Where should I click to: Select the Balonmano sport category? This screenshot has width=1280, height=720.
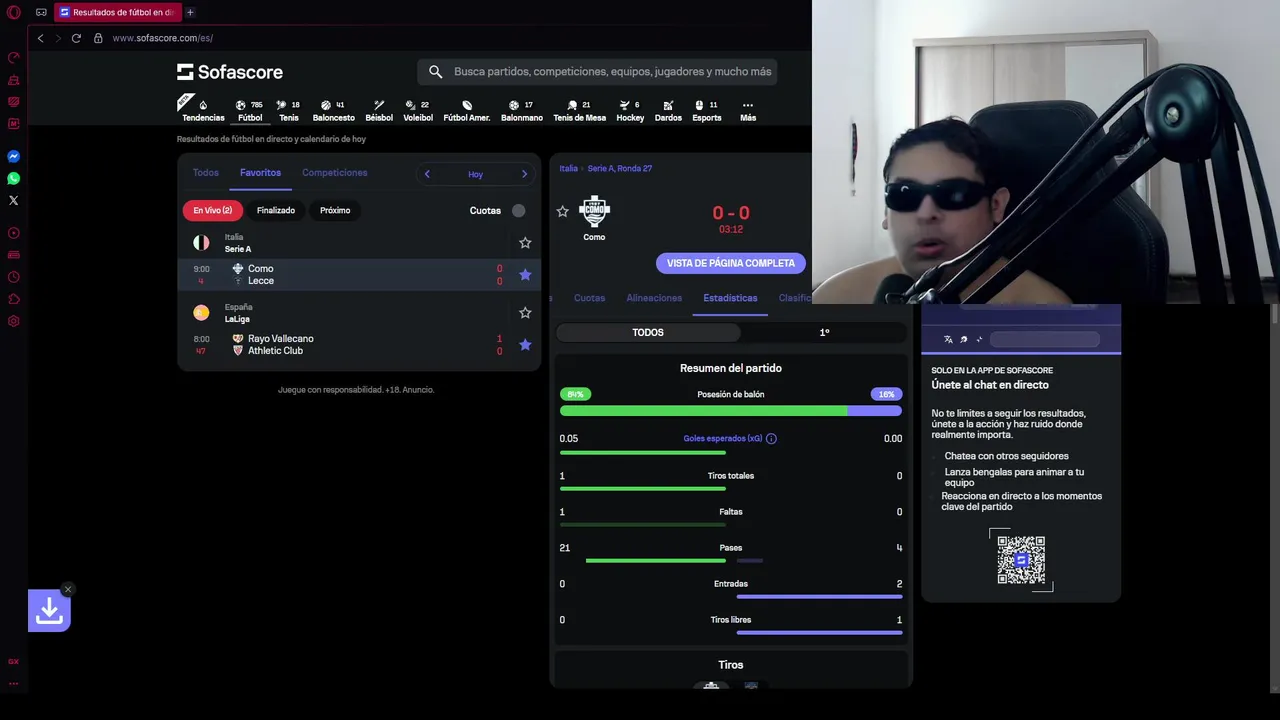click(x=522, y=110)
